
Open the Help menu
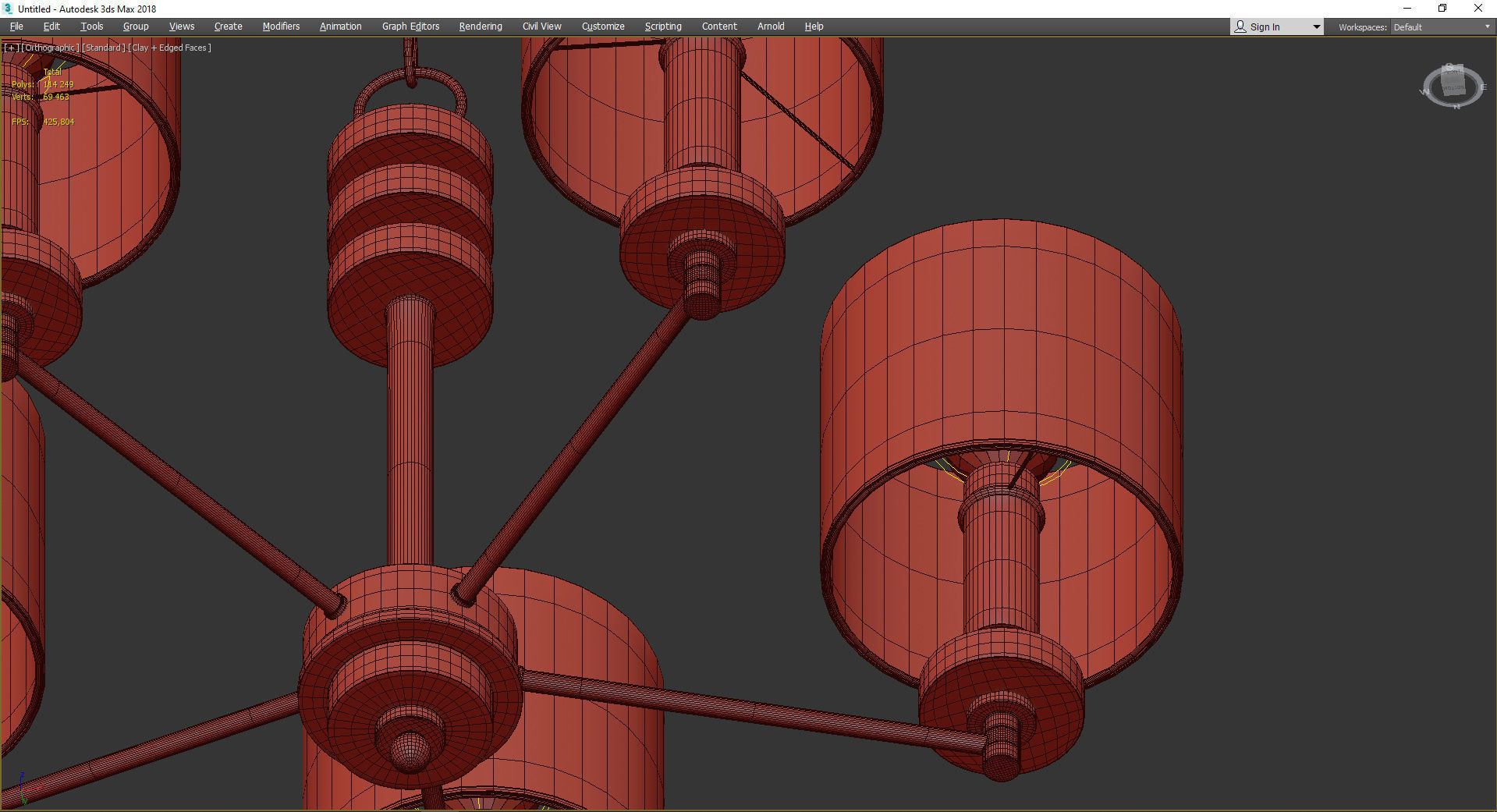click(x=814, y=27)
